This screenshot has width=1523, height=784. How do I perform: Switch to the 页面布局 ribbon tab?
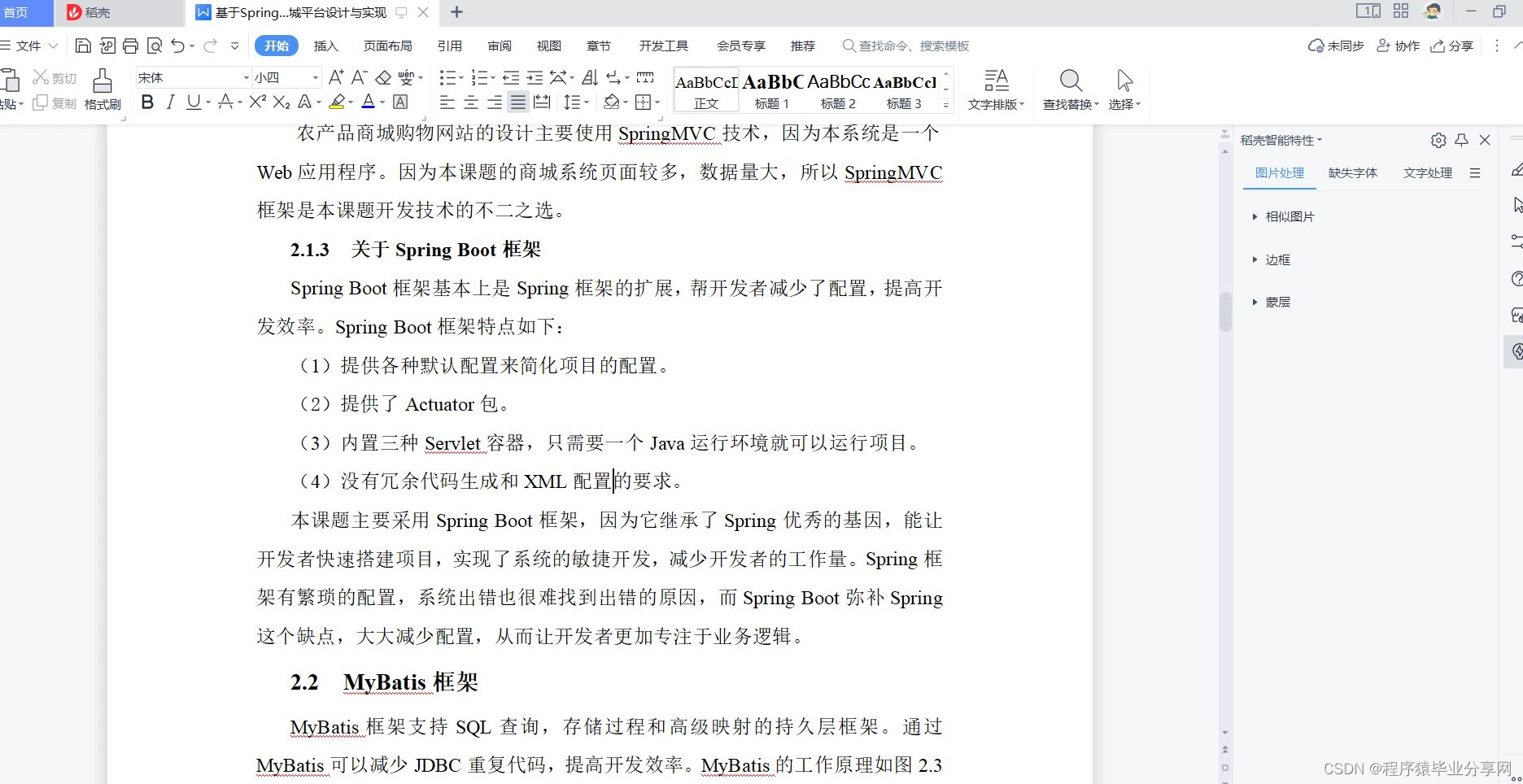coord(387,46)
